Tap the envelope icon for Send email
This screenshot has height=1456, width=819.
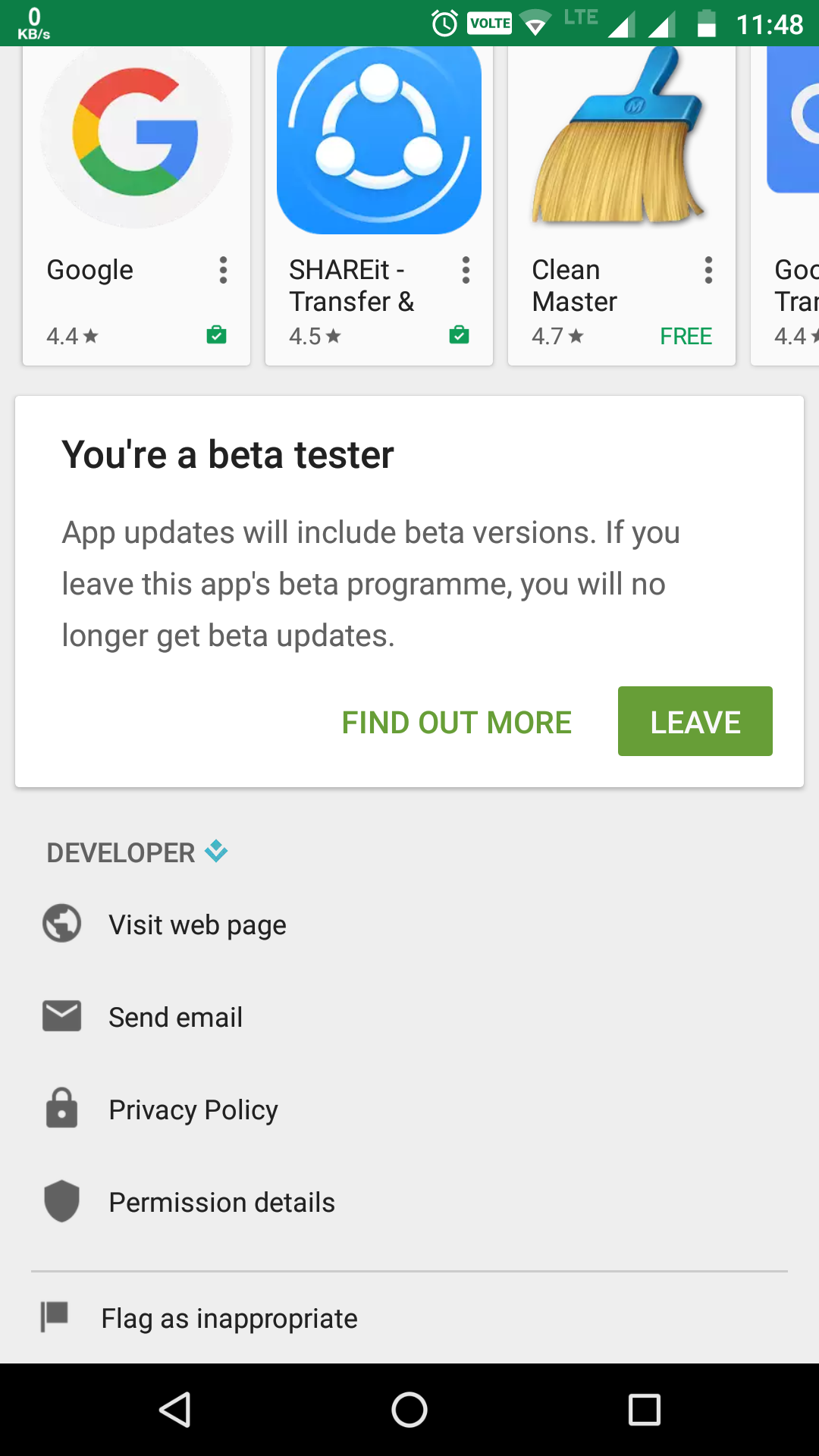point(62,1016)
